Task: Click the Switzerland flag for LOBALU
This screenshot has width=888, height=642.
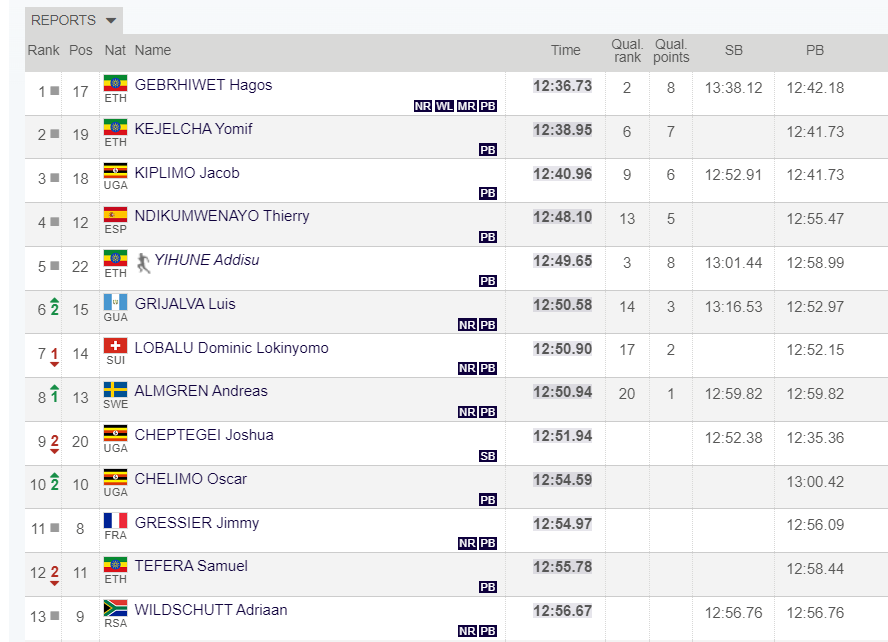Action: click(116, 346)
